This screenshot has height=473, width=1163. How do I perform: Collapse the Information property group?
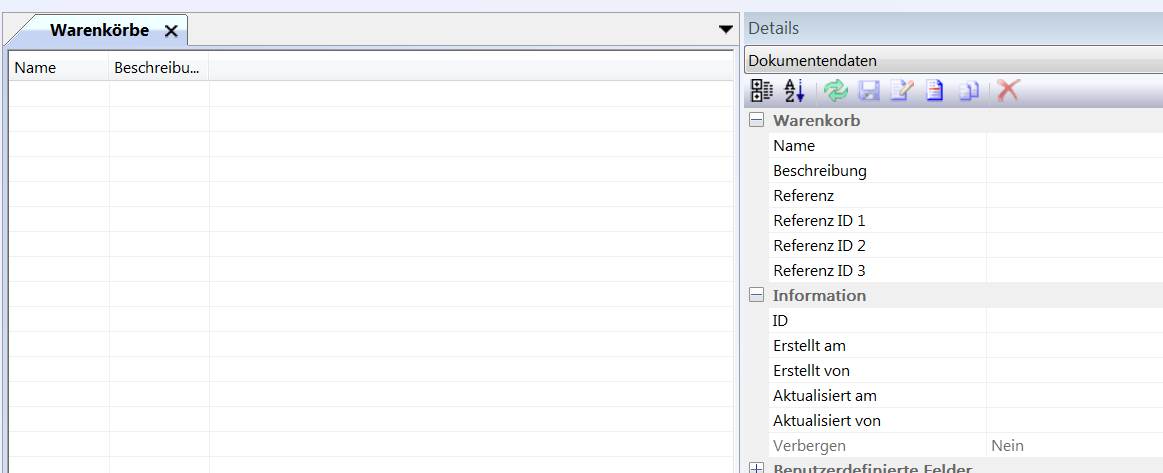756,296
